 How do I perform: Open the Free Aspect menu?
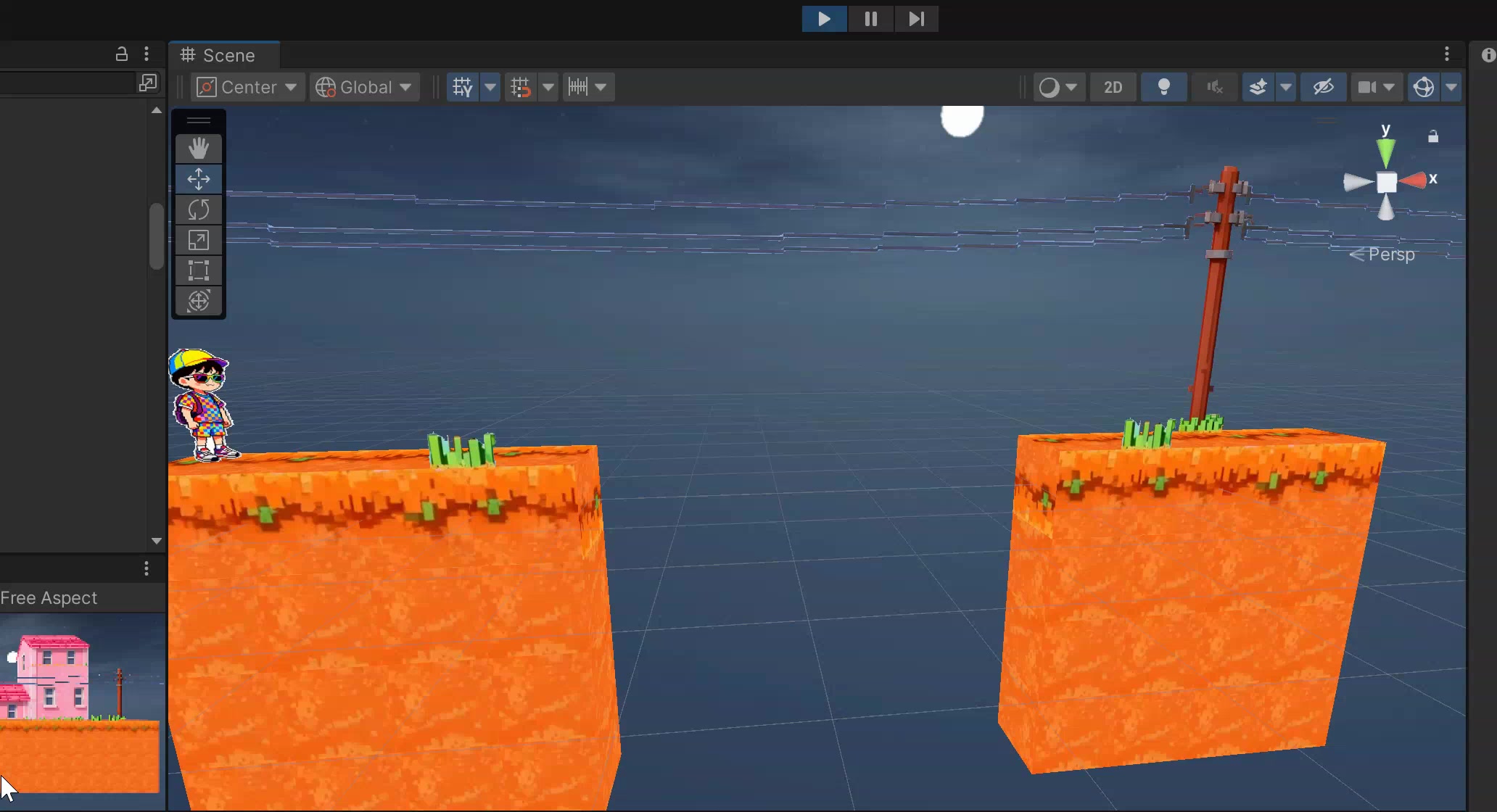(x=49, y=598)
